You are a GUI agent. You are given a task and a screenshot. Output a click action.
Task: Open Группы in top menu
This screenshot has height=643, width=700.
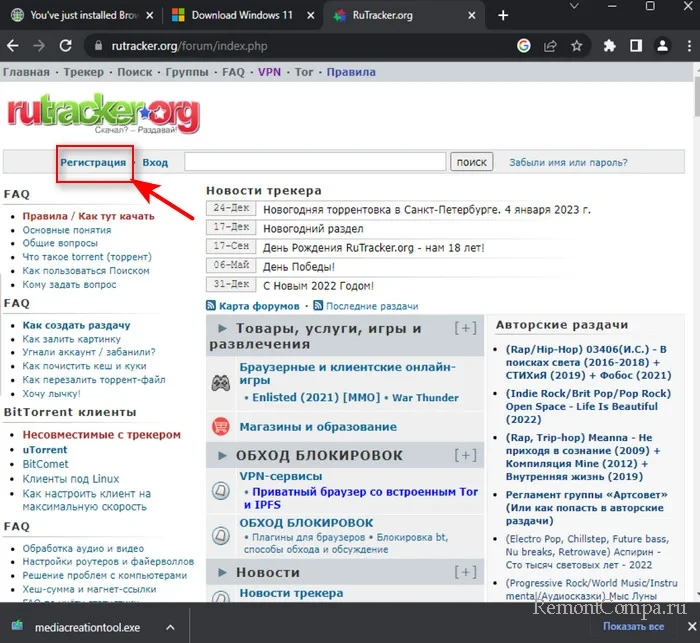pos(187,72)
